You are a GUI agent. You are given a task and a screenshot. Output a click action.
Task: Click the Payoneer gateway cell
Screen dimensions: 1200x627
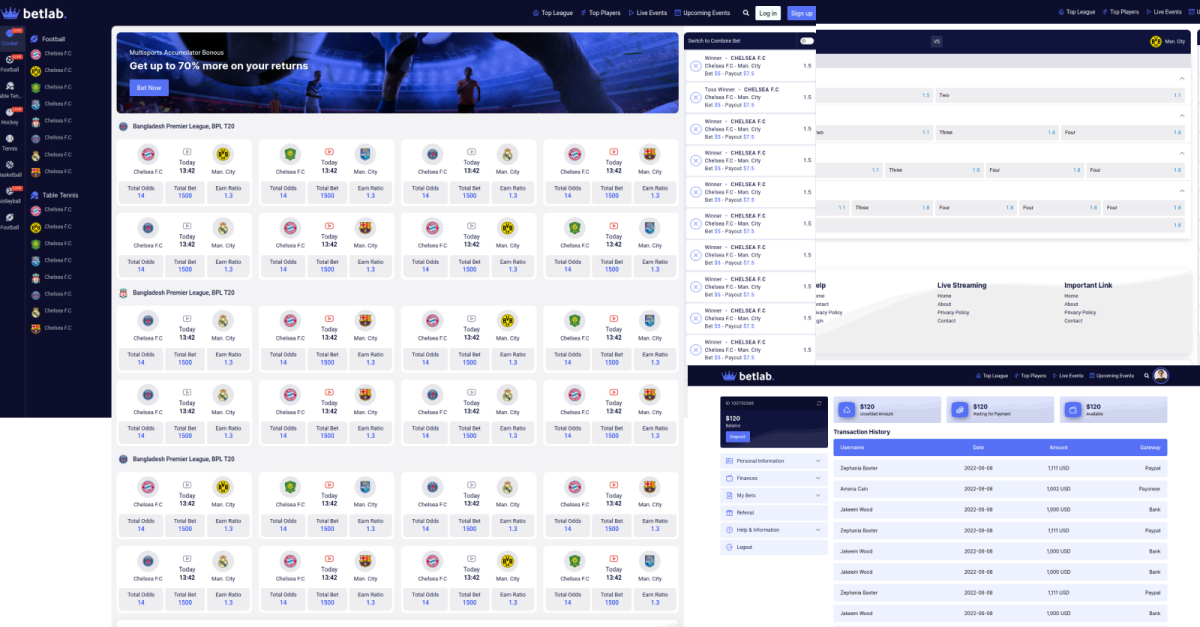pos(1149,489)
